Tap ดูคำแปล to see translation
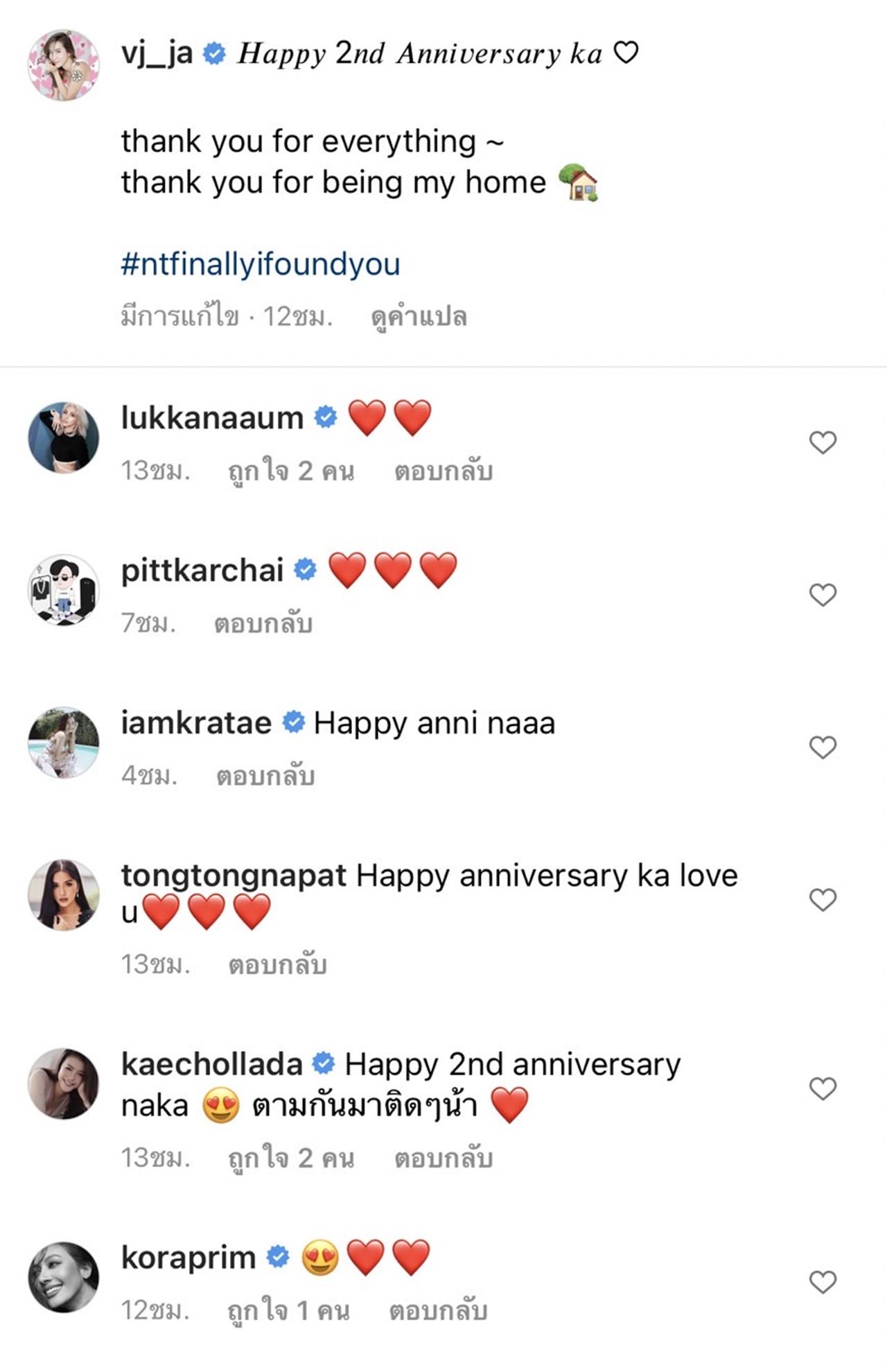 pos(419,318)
